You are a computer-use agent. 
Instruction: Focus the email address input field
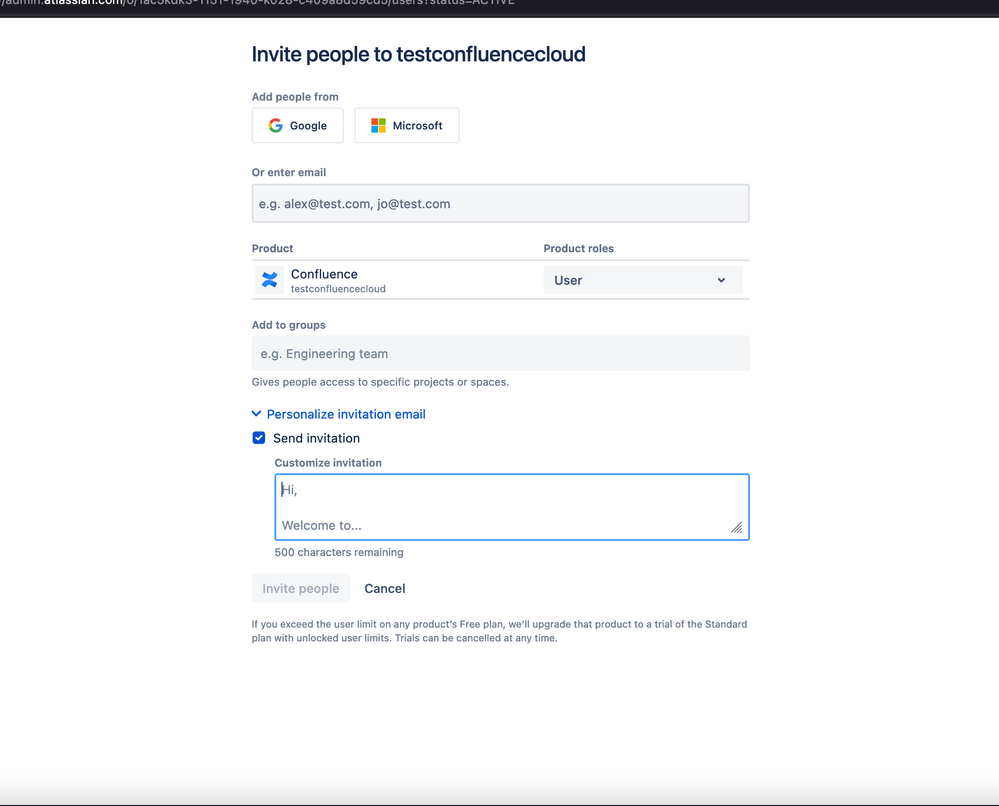(x=500, y=203)
